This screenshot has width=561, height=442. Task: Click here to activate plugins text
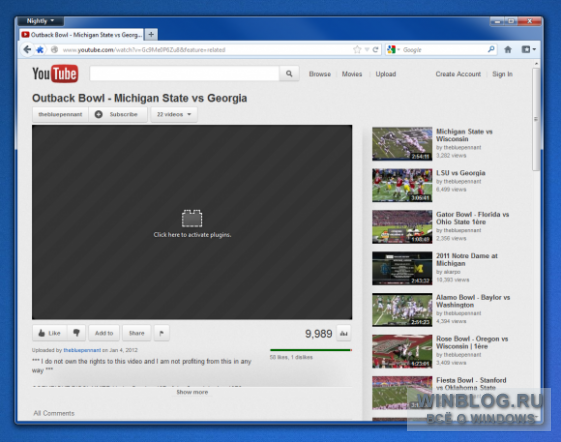192,235
